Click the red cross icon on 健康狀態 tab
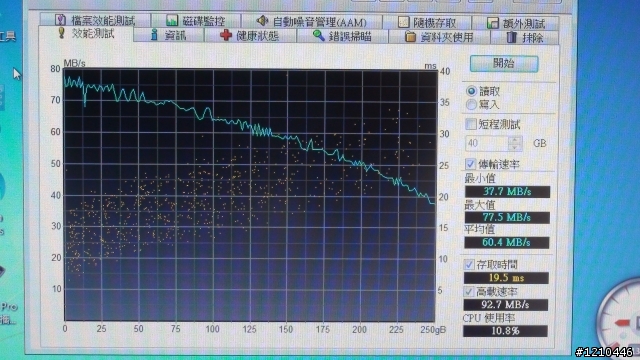Image resolution: width=640 pixels, height=360 pixels. (x=226, y=36)
